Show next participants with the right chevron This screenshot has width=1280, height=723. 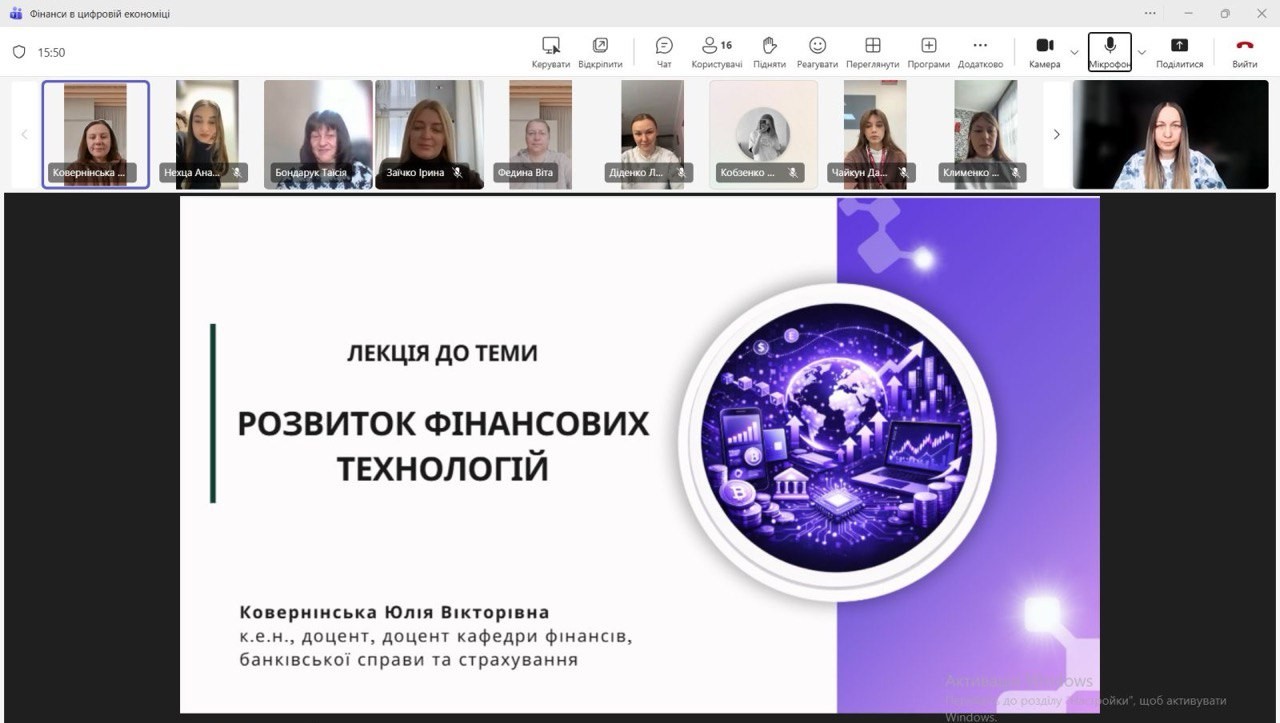coord(1056,134)
